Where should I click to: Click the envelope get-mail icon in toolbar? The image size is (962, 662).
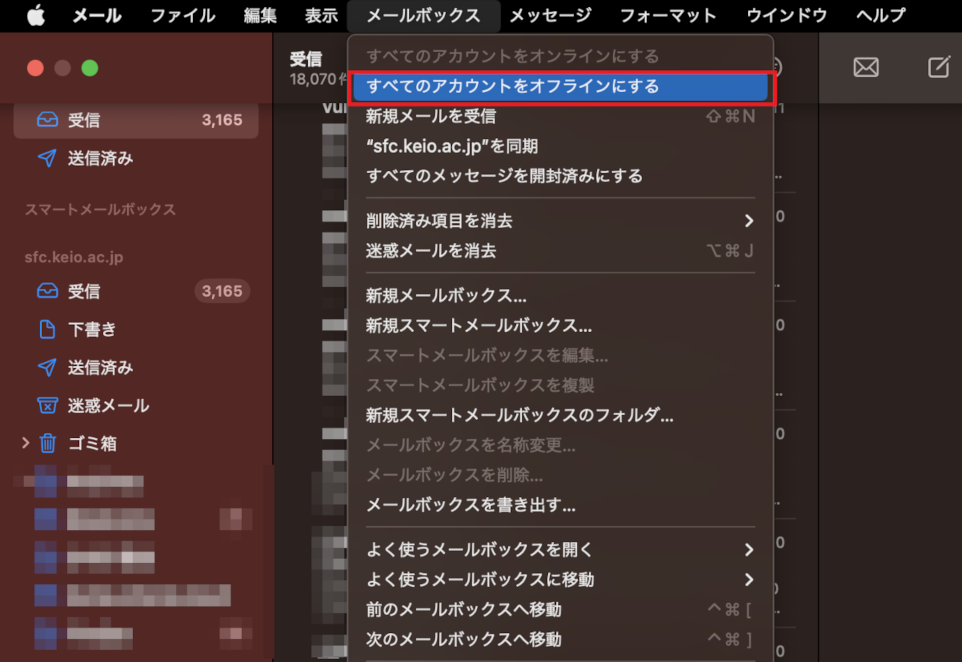[x=865, y=67]
